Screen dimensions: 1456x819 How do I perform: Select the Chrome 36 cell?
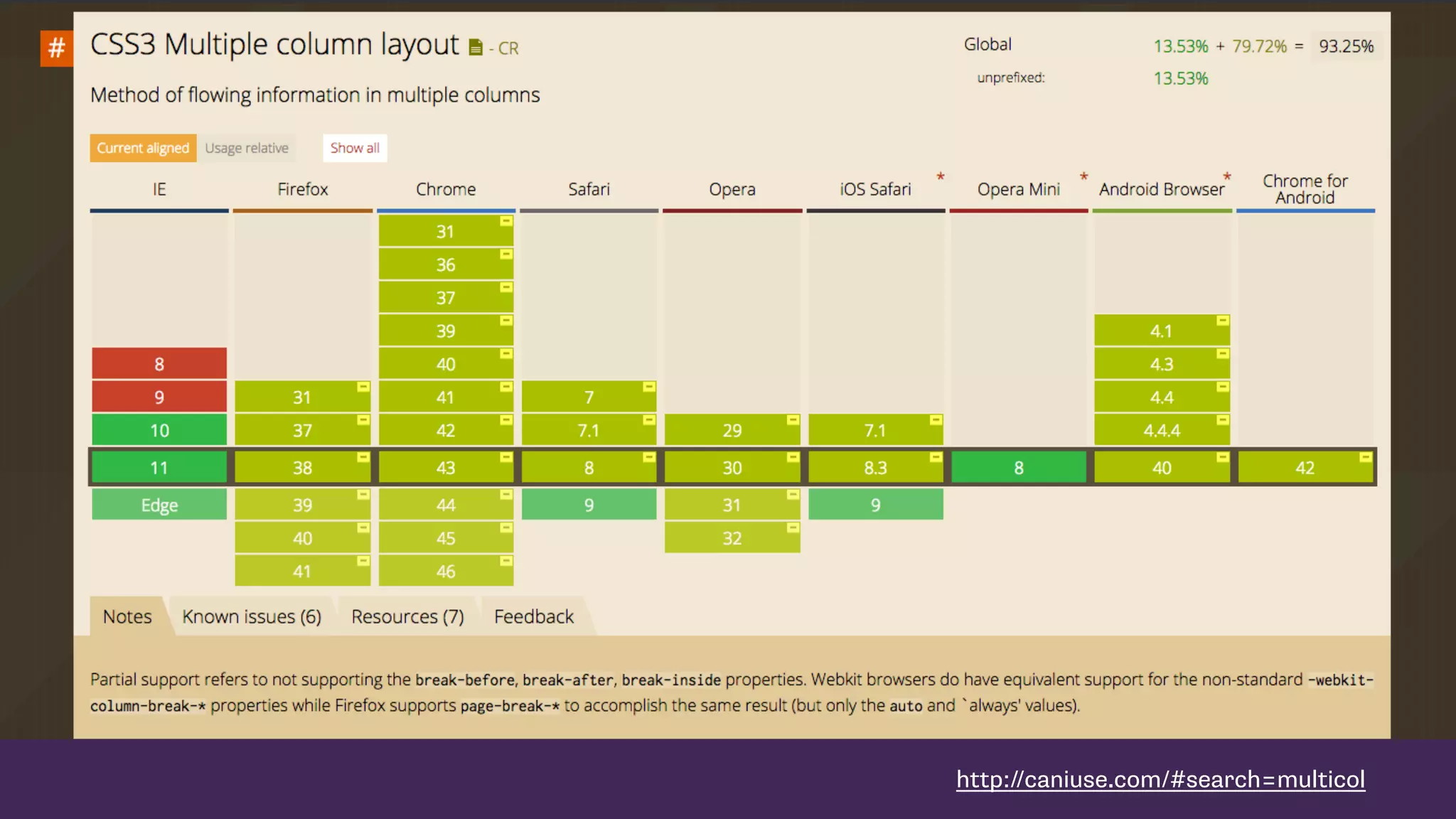446,264
